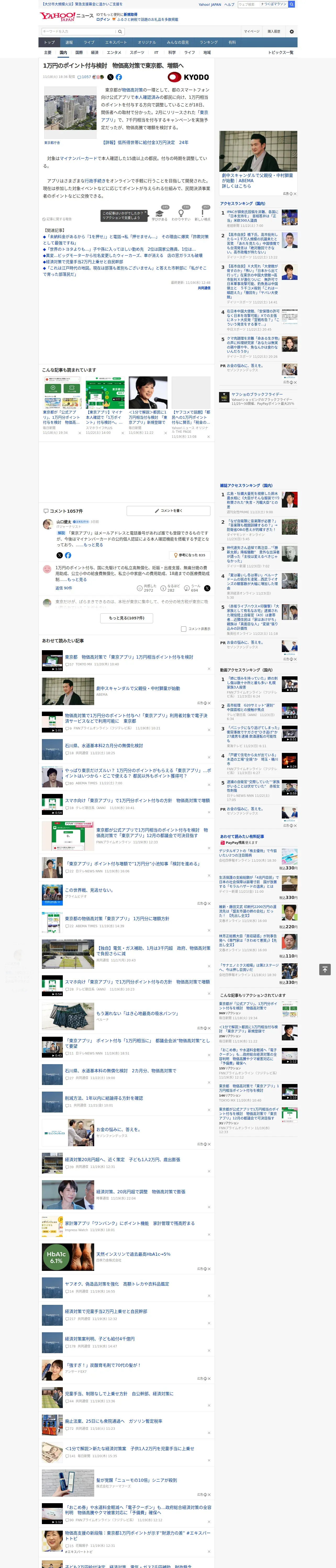The width and height of the screenshot is (336, 1568).
Task: Open the トップ tab
Action: [49, 42]
